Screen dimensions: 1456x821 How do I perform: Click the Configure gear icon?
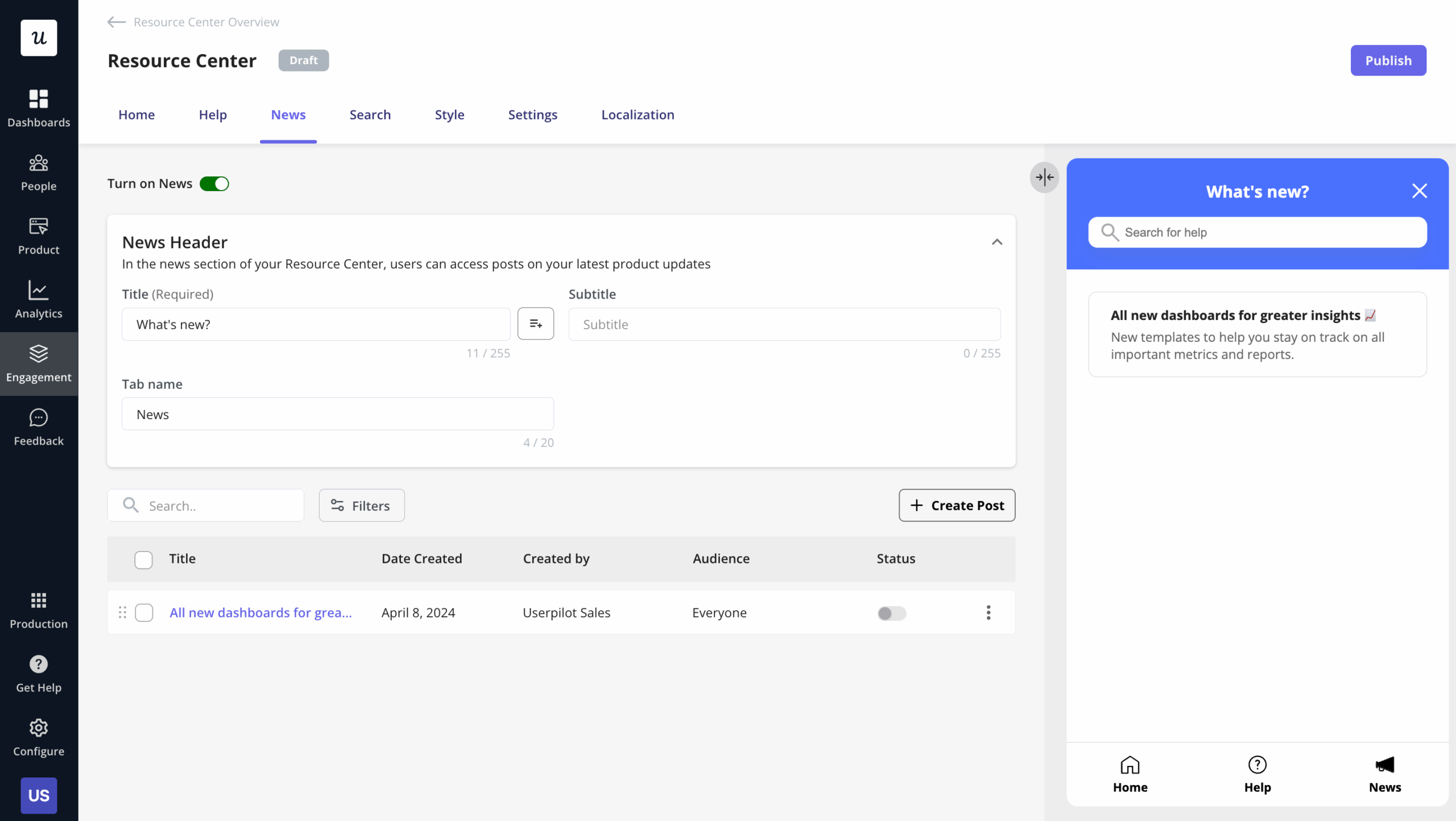click(39, 728)
